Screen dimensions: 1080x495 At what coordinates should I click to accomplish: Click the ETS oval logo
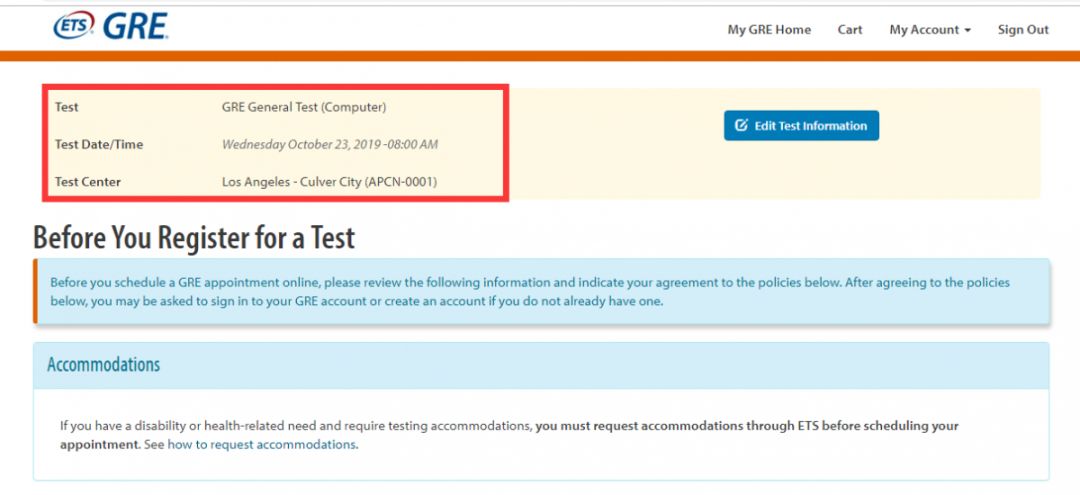pyautogui.click(x=74, y=25)
